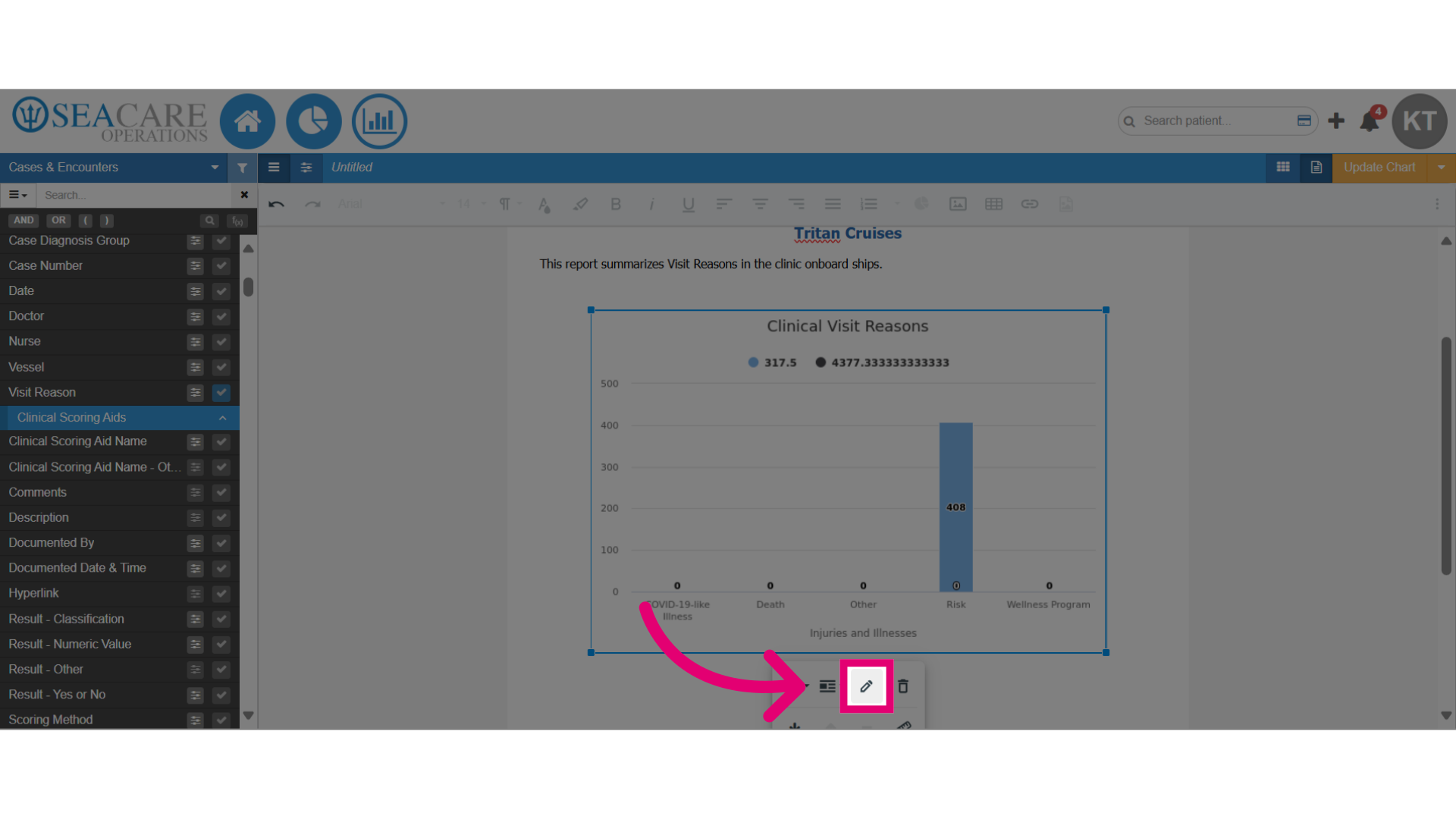Viewport: 1456px width, 819px height.
Task: Toggle Comments field checkbox
Action: click(221, 493)
